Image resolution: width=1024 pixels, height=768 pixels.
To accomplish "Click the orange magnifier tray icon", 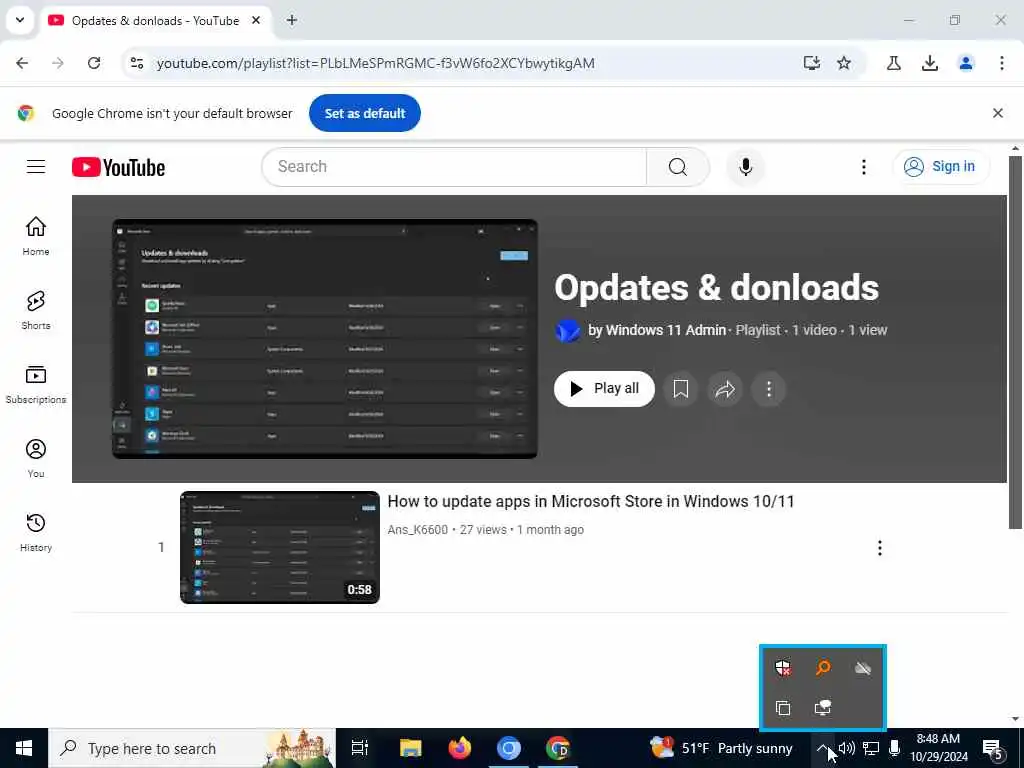I will [x=823, y=668].
